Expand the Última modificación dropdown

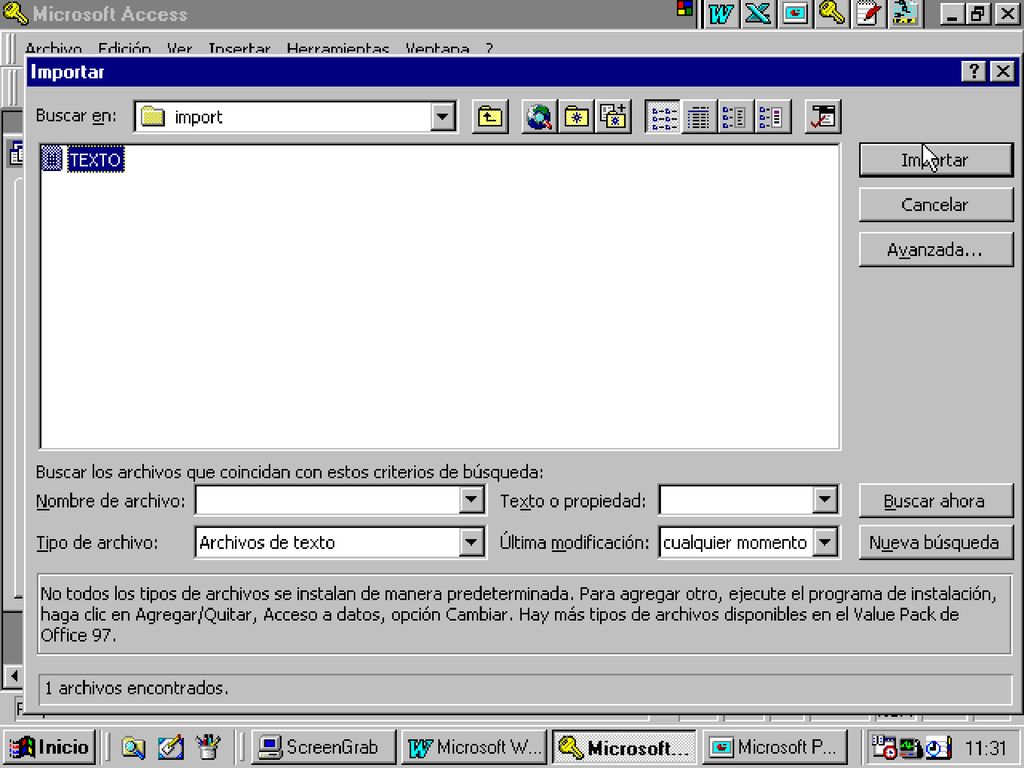pyautogui.click(x=825, y=542)
